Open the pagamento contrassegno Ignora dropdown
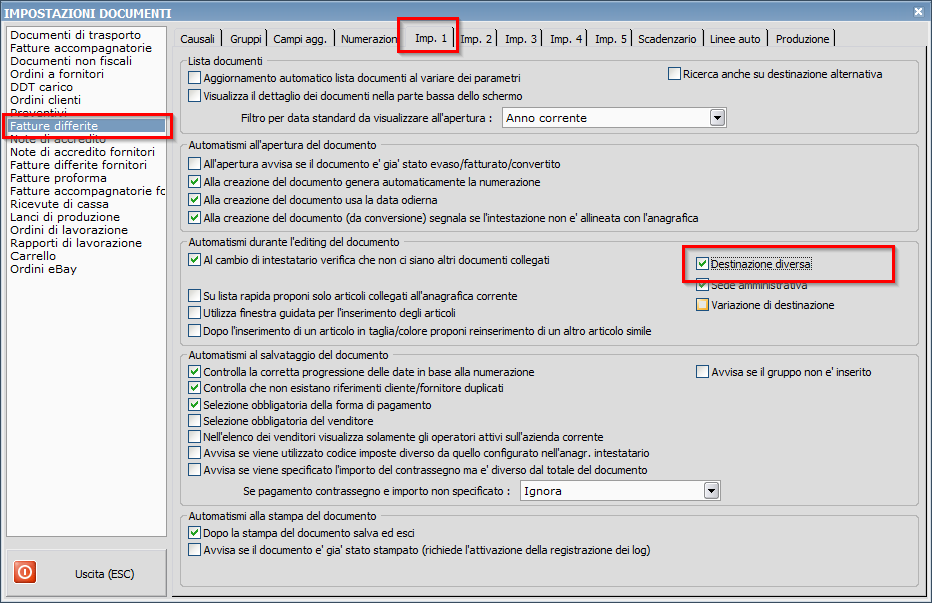The image size is (932, 603). 711,491
